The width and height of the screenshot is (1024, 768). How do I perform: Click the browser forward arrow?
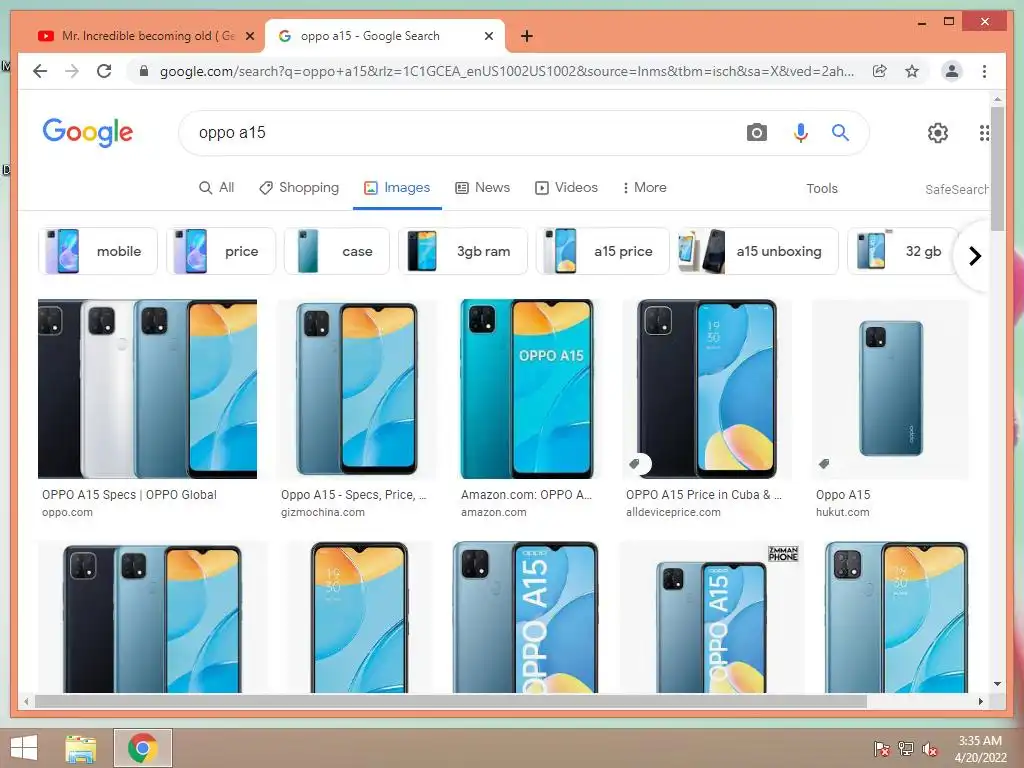72,71
